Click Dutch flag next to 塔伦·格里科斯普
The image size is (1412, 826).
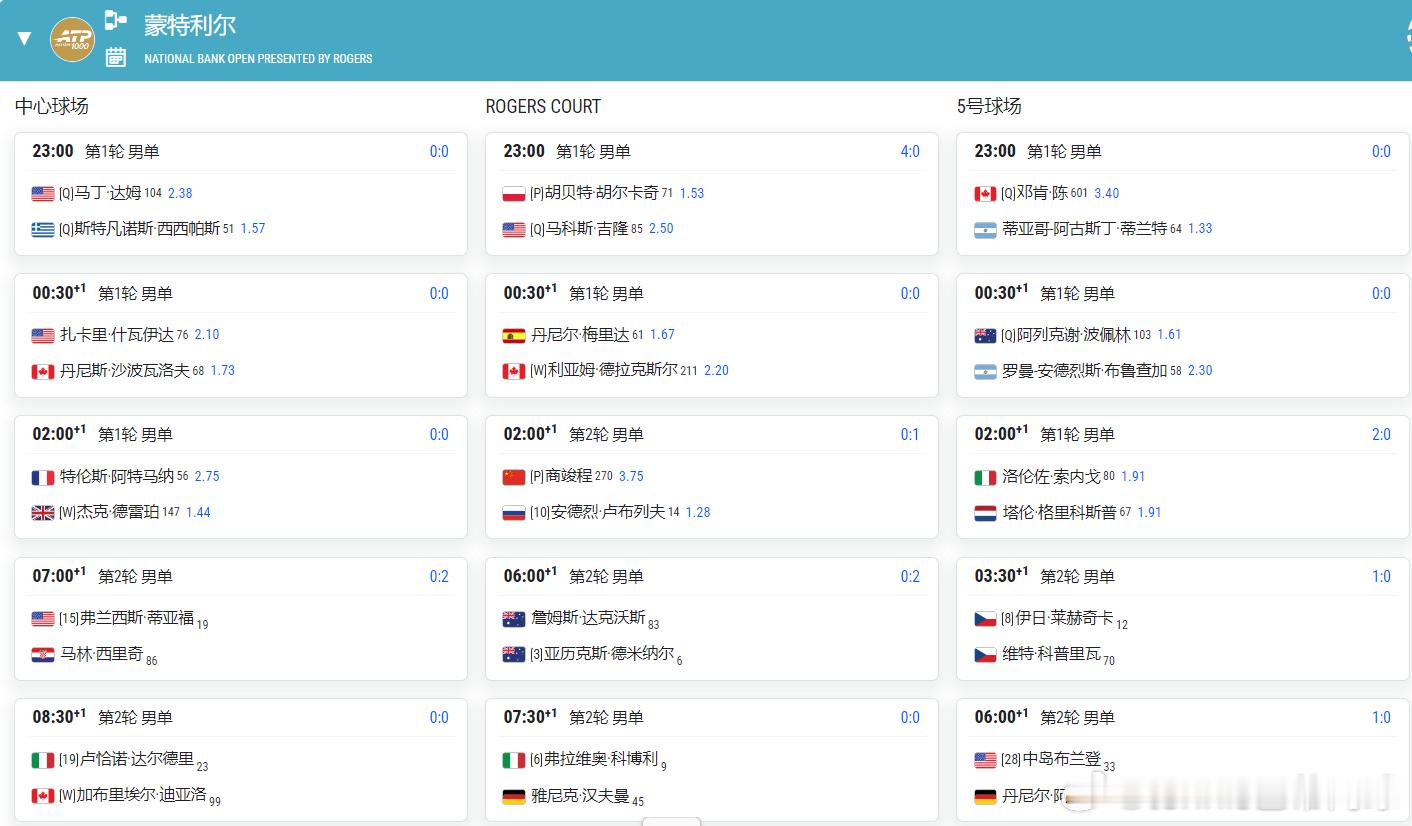(986, 514)
